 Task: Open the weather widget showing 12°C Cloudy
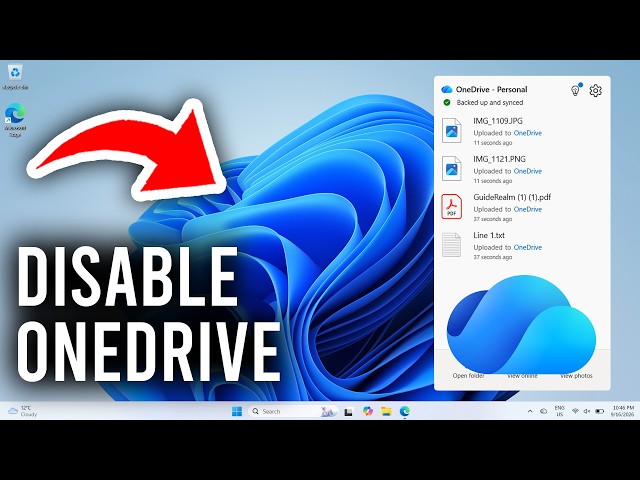coord(23,411)
